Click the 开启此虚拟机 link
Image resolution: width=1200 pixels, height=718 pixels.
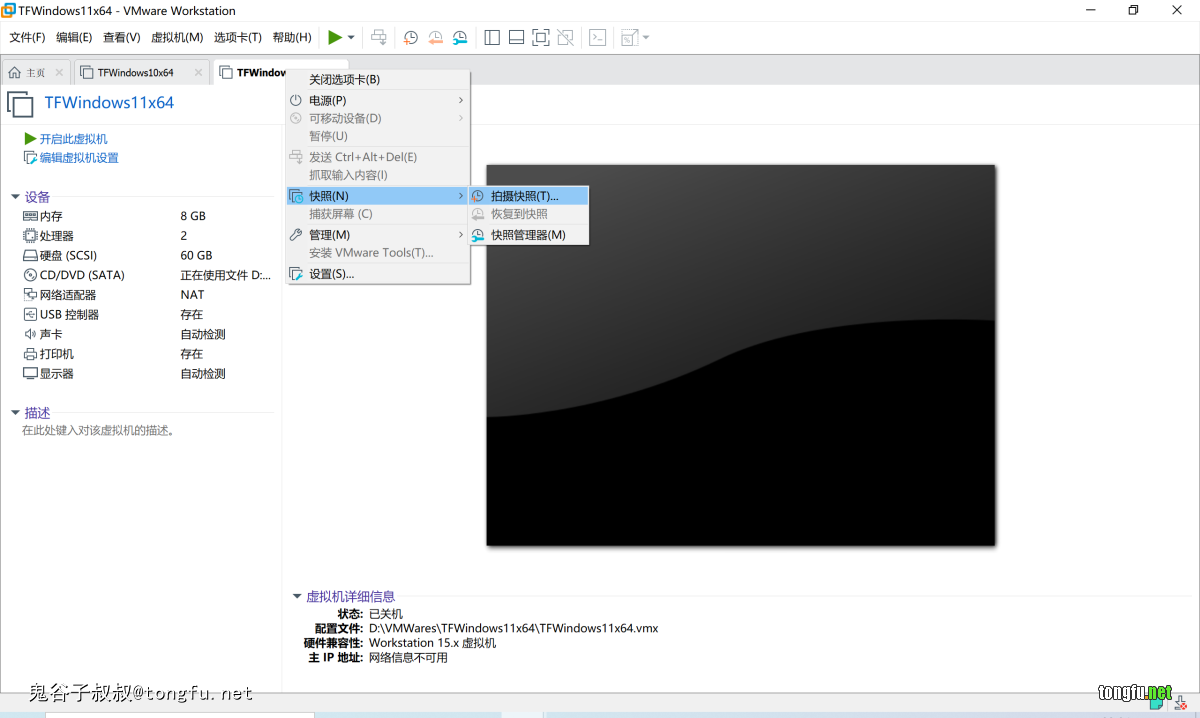(x=73, y=139)
